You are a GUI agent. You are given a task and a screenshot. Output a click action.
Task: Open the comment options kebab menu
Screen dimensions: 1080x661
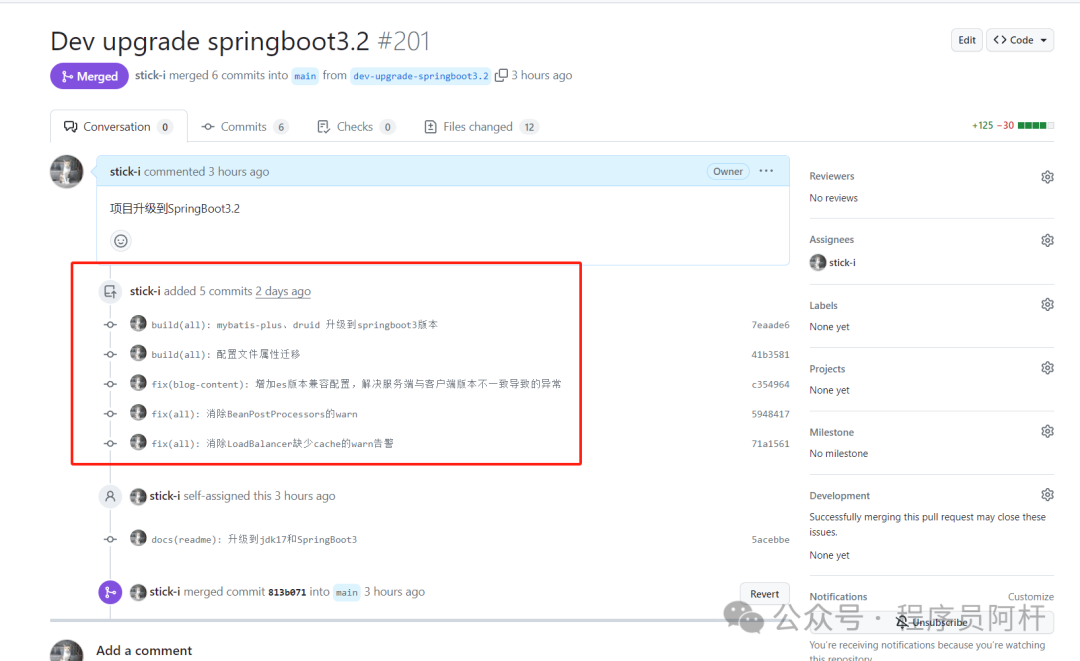pos(766,171)
